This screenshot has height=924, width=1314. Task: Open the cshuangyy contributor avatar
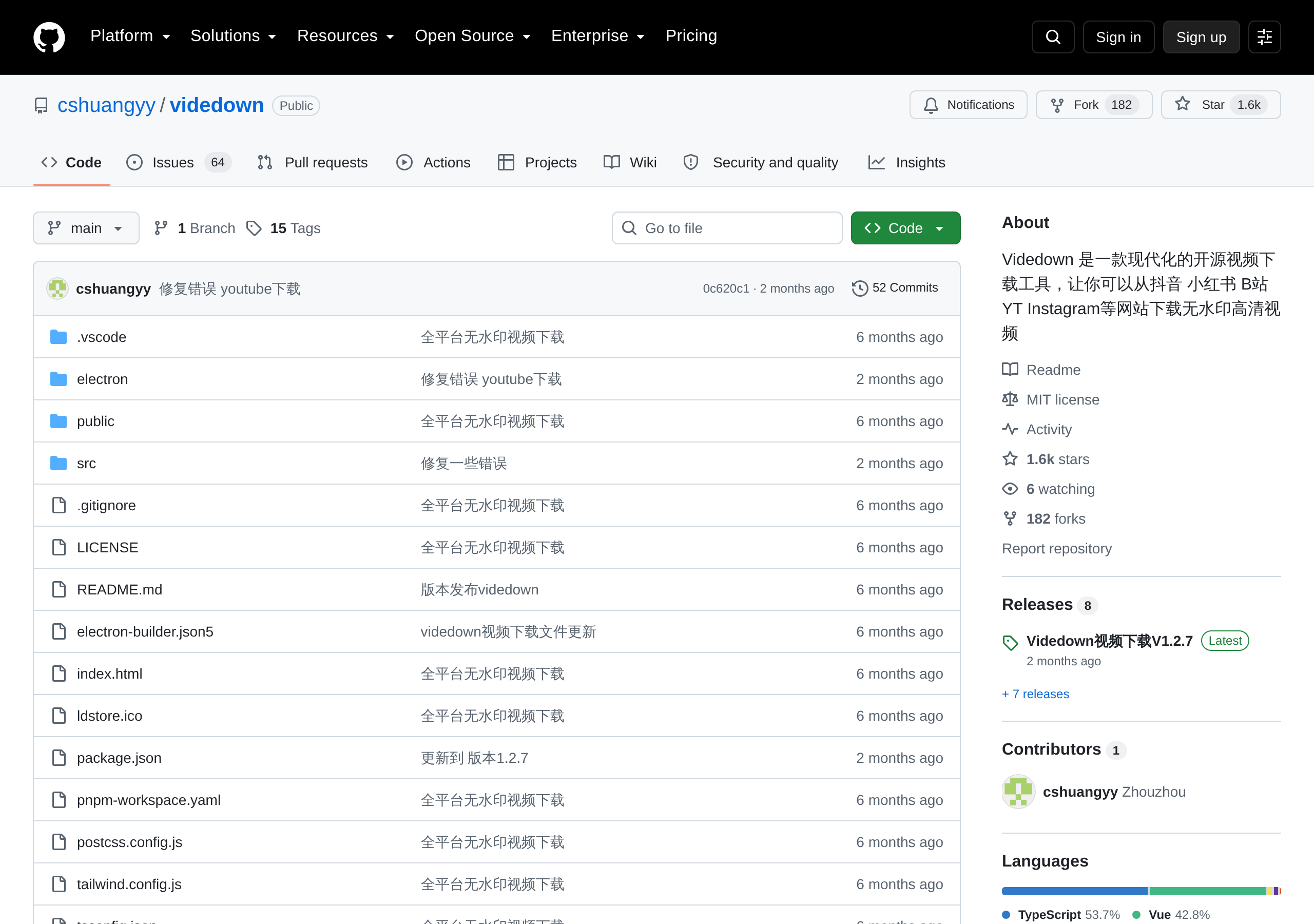point(1019,792)
